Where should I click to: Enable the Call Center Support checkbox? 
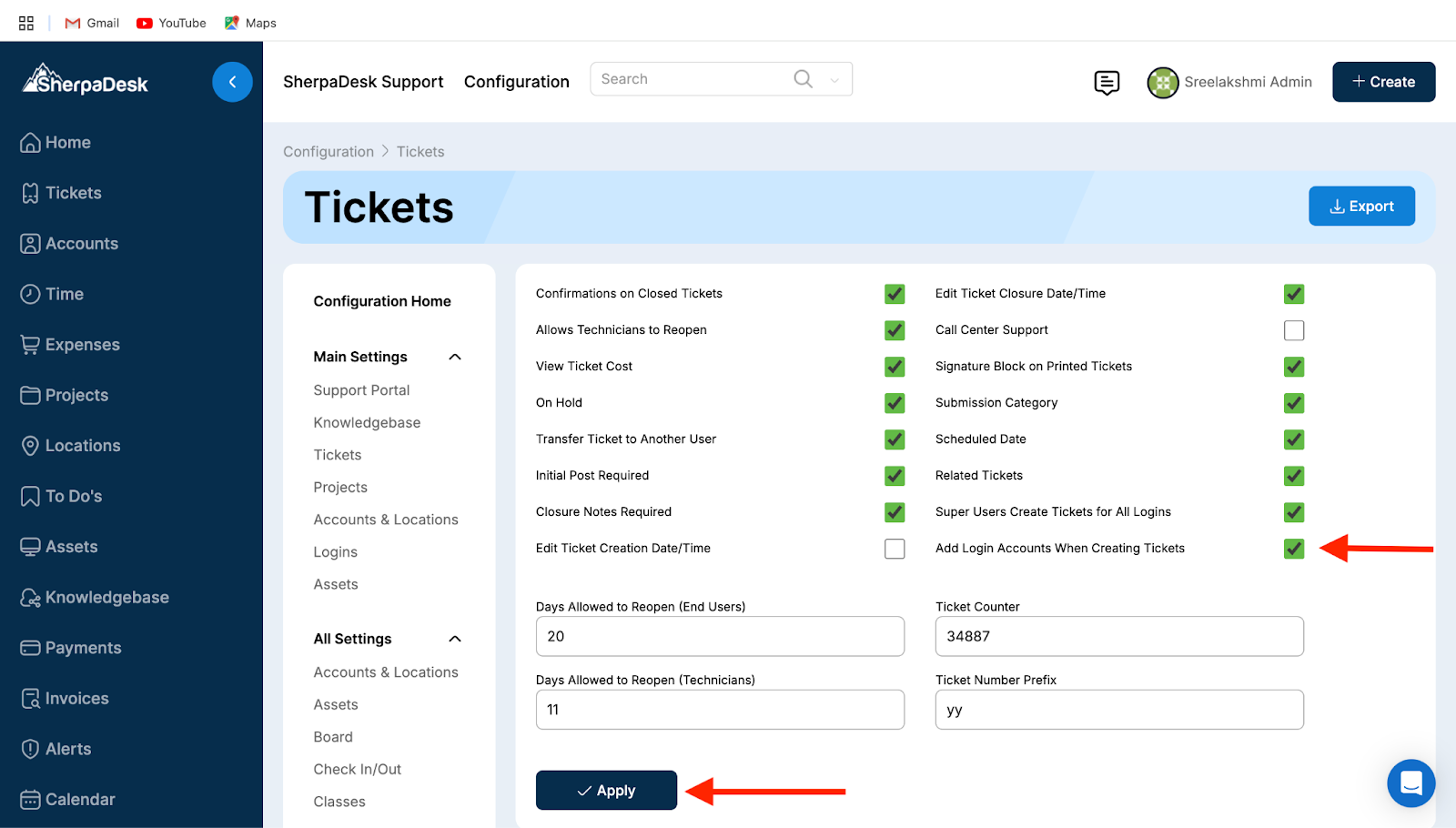1293,330
